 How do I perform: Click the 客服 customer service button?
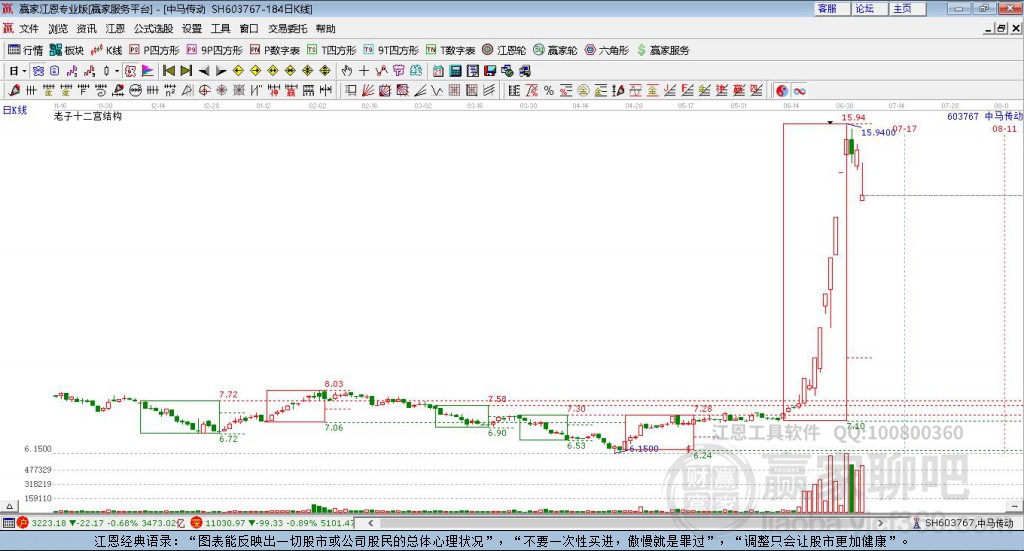[x=831, y=8]
